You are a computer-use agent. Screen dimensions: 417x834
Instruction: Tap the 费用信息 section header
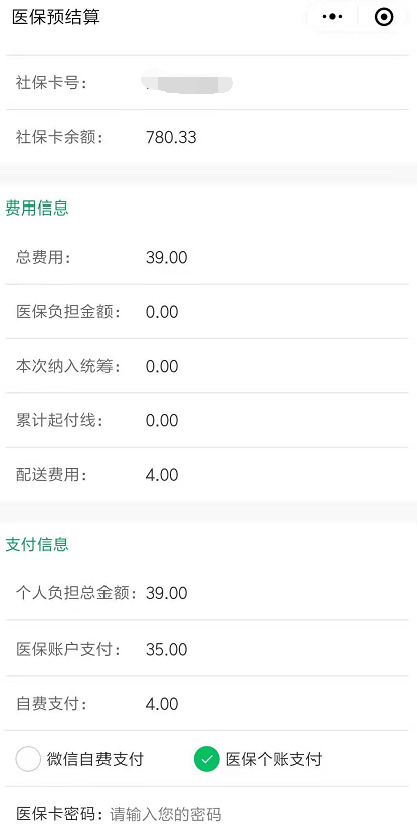(x=37, y=208)
